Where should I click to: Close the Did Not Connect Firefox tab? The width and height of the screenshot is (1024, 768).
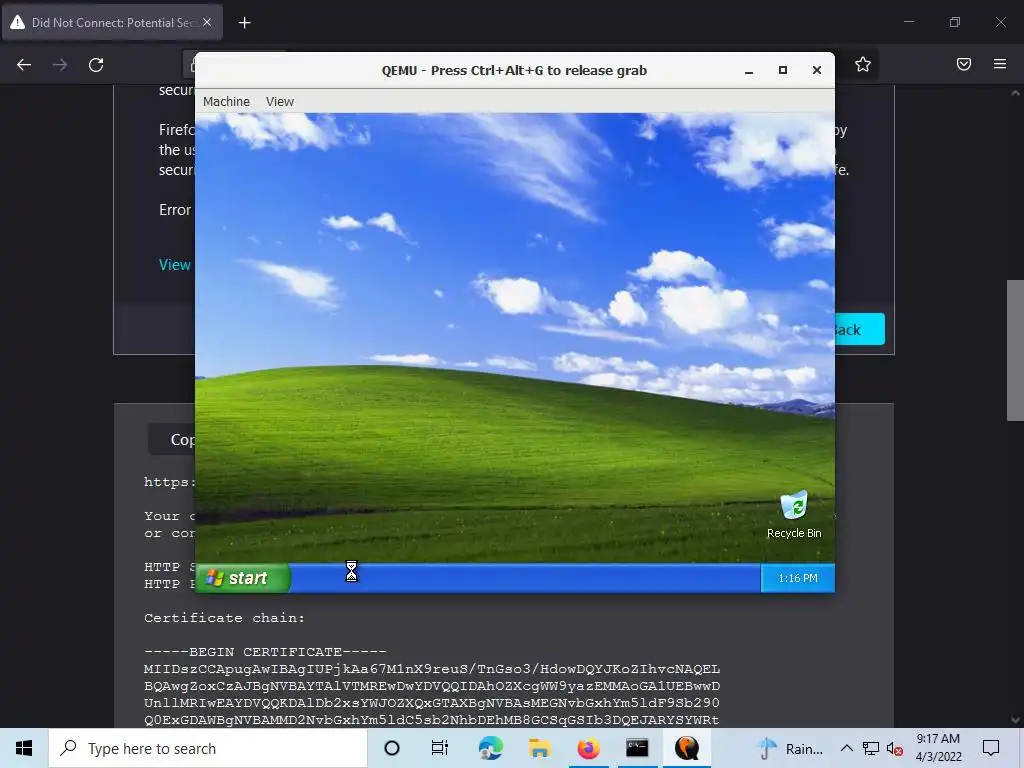click(x=207, y=22)
